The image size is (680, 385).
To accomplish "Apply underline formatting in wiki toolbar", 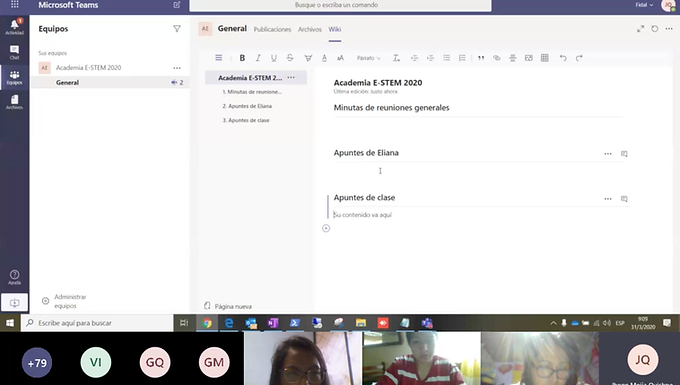I will [x=274, y=58].
